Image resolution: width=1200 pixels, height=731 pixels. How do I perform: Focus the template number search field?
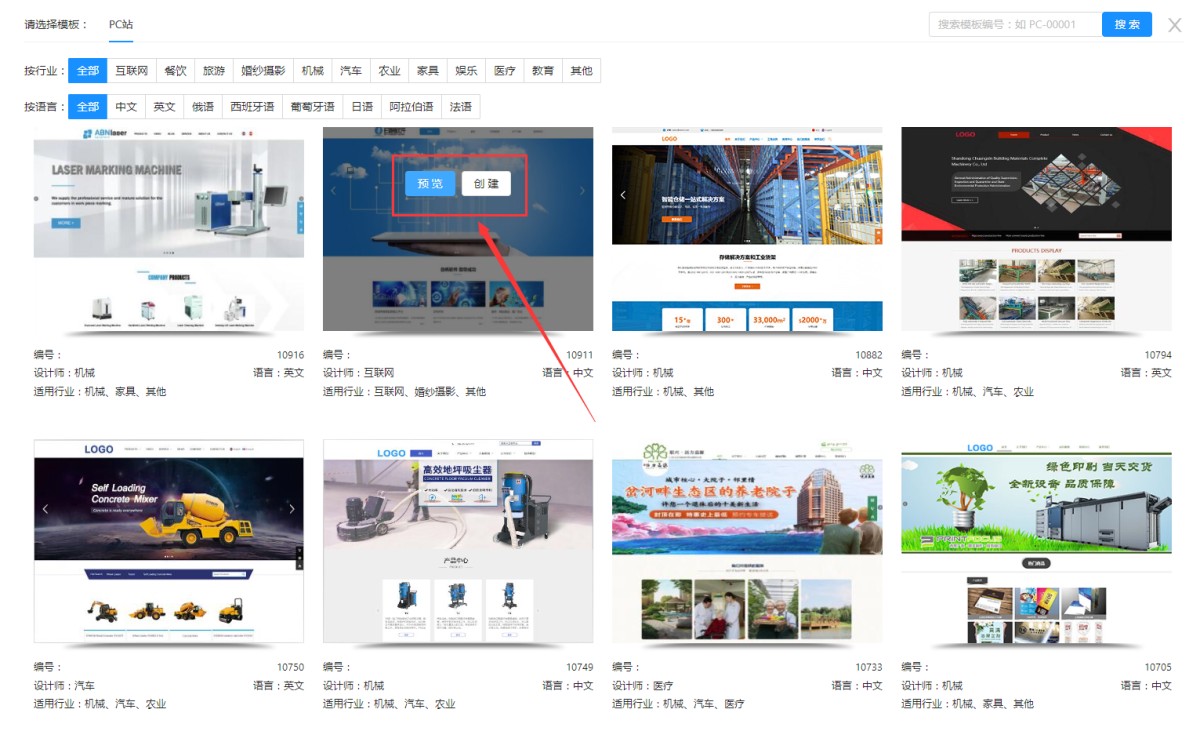[x=1014, y=25]
